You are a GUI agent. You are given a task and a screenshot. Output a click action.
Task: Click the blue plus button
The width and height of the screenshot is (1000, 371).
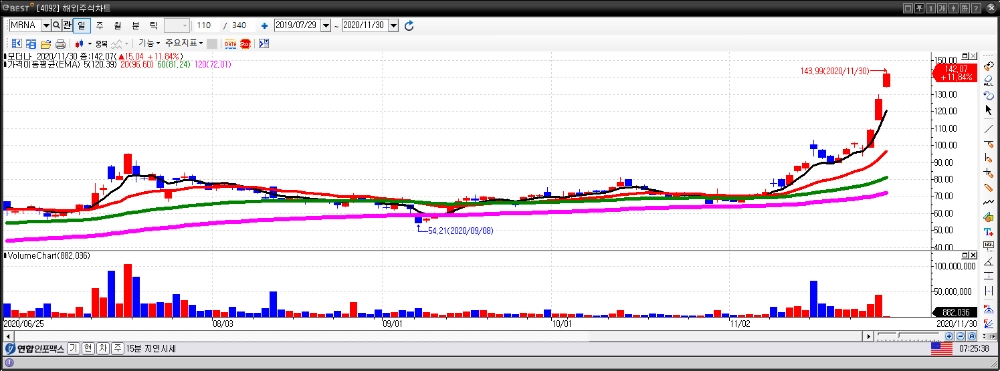pos(264,26)
